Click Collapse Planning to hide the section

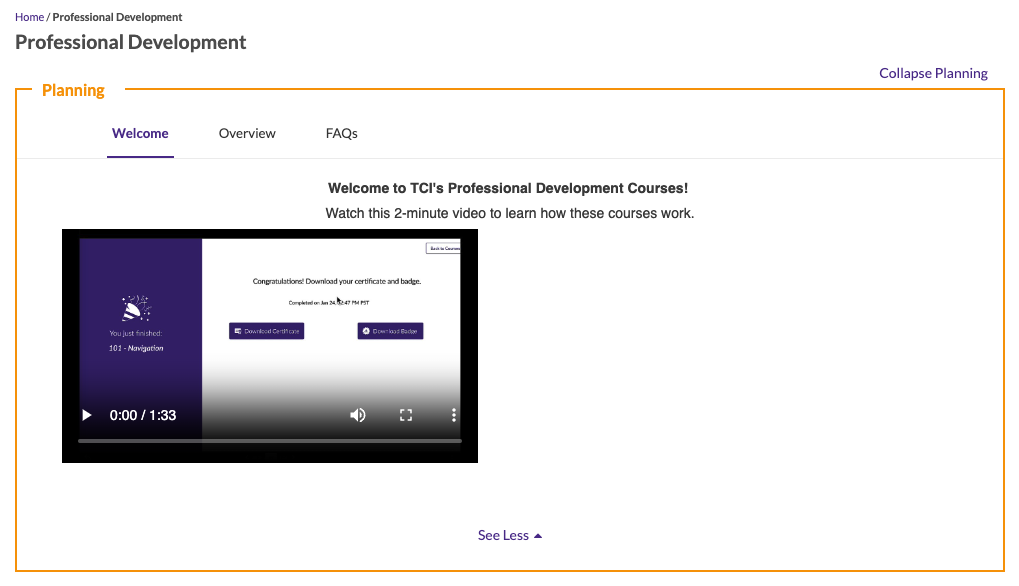(932, 72)
